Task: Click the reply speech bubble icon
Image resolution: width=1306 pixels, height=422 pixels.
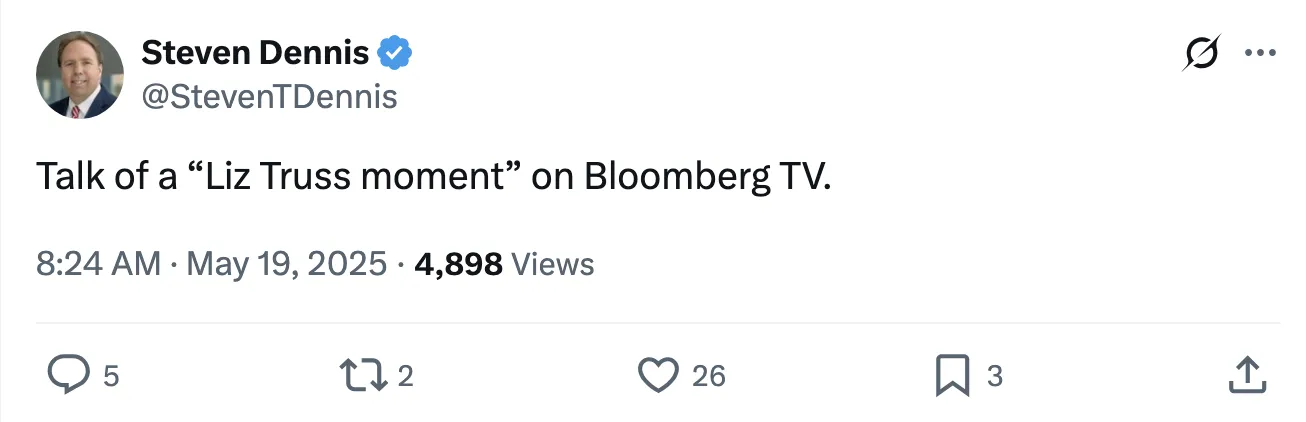Action: tap(69, 375)
